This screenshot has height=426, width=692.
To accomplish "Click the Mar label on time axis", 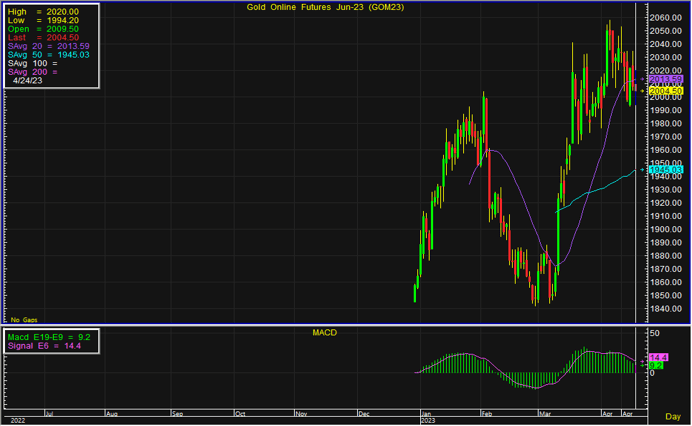I will [545, 412].
